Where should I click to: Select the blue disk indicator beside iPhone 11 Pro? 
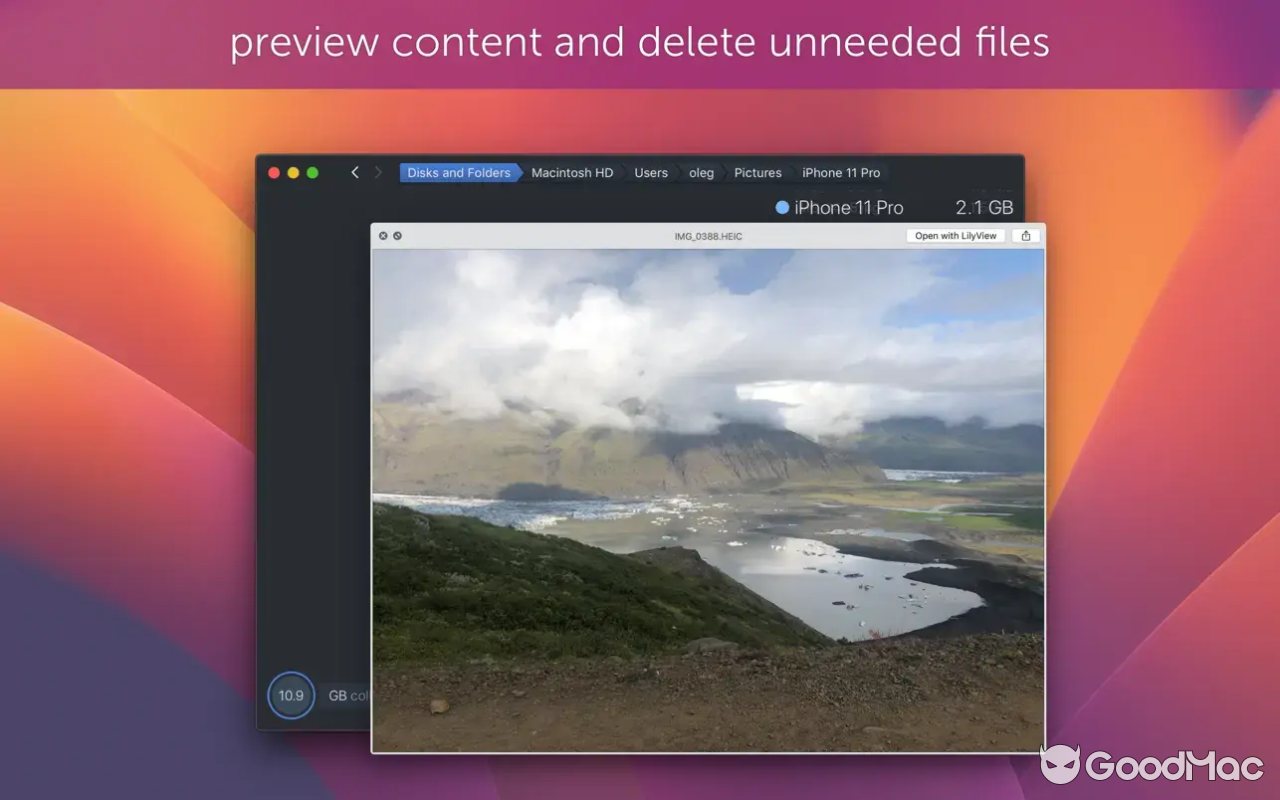coord(781,208)
